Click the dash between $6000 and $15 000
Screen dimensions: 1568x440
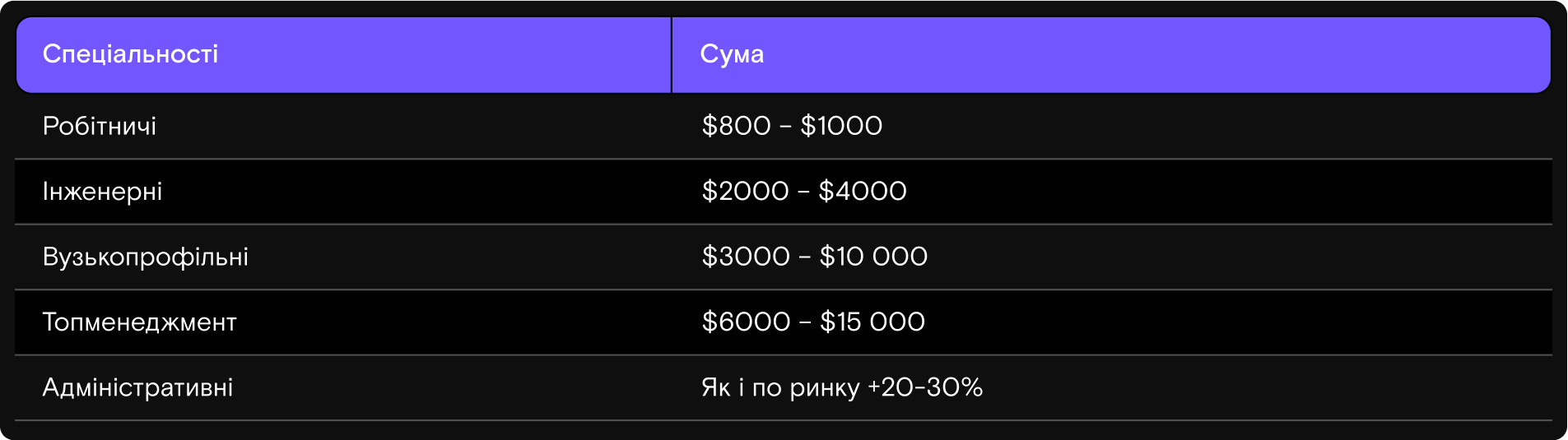pyautogui.click(x=805, y=323)
